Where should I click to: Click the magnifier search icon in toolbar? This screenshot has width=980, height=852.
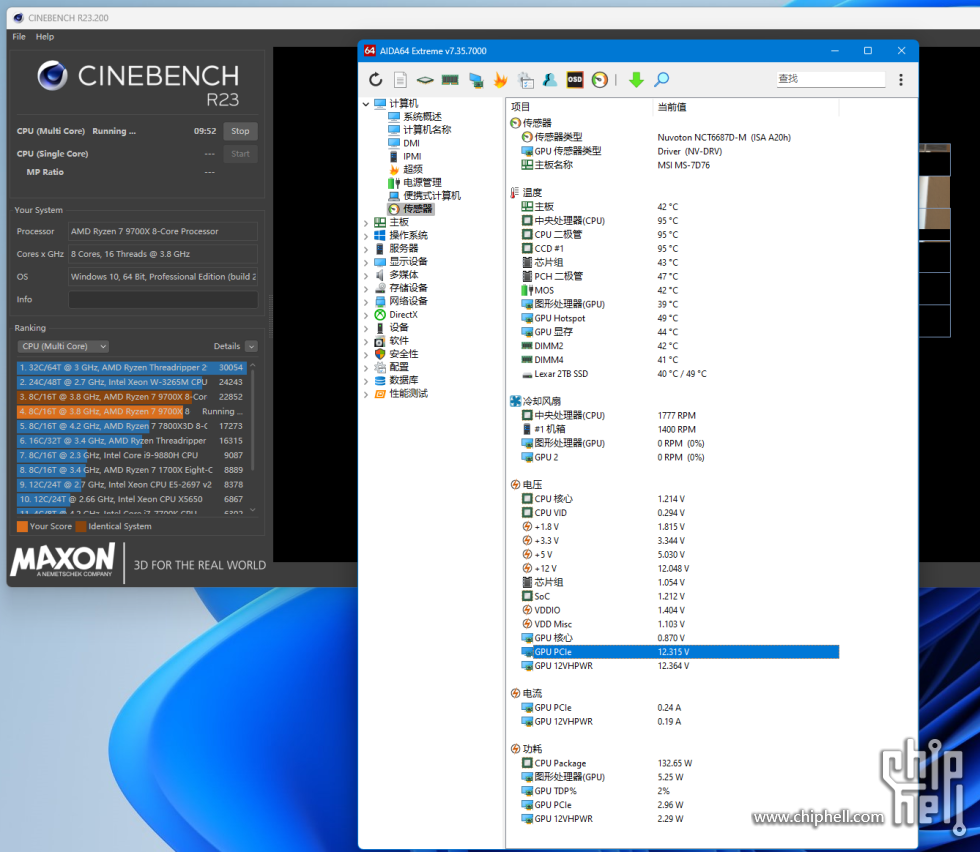(x=661, y=79)
